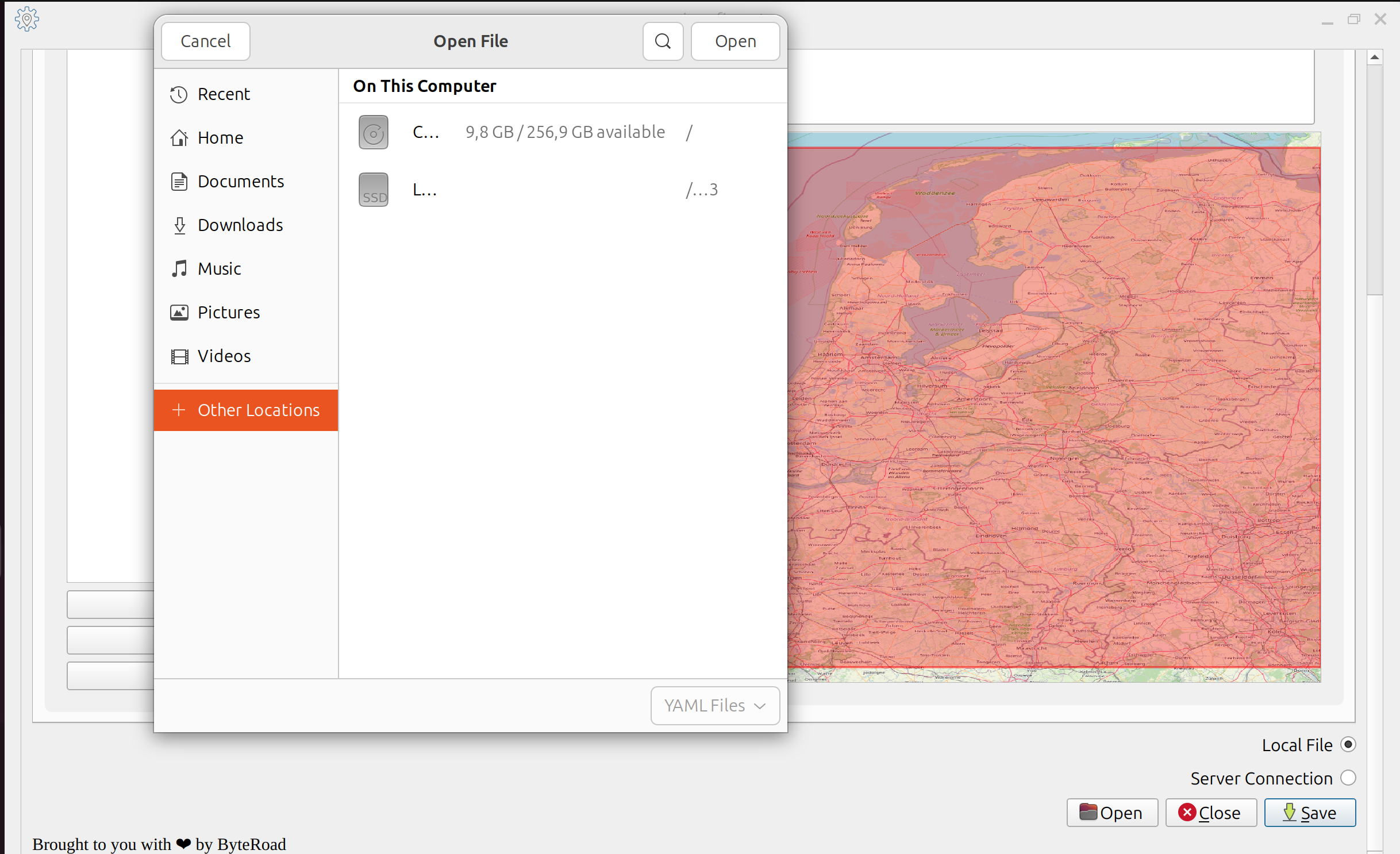The height and width of the screenshot is (854, 1400).
Task: Expand the YAML Files filter dropdown
Action: click(x=715, y=705)
